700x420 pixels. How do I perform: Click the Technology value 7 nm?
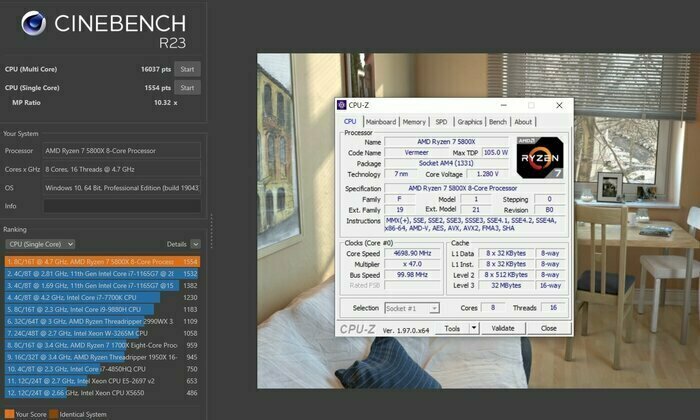[401, 174]
